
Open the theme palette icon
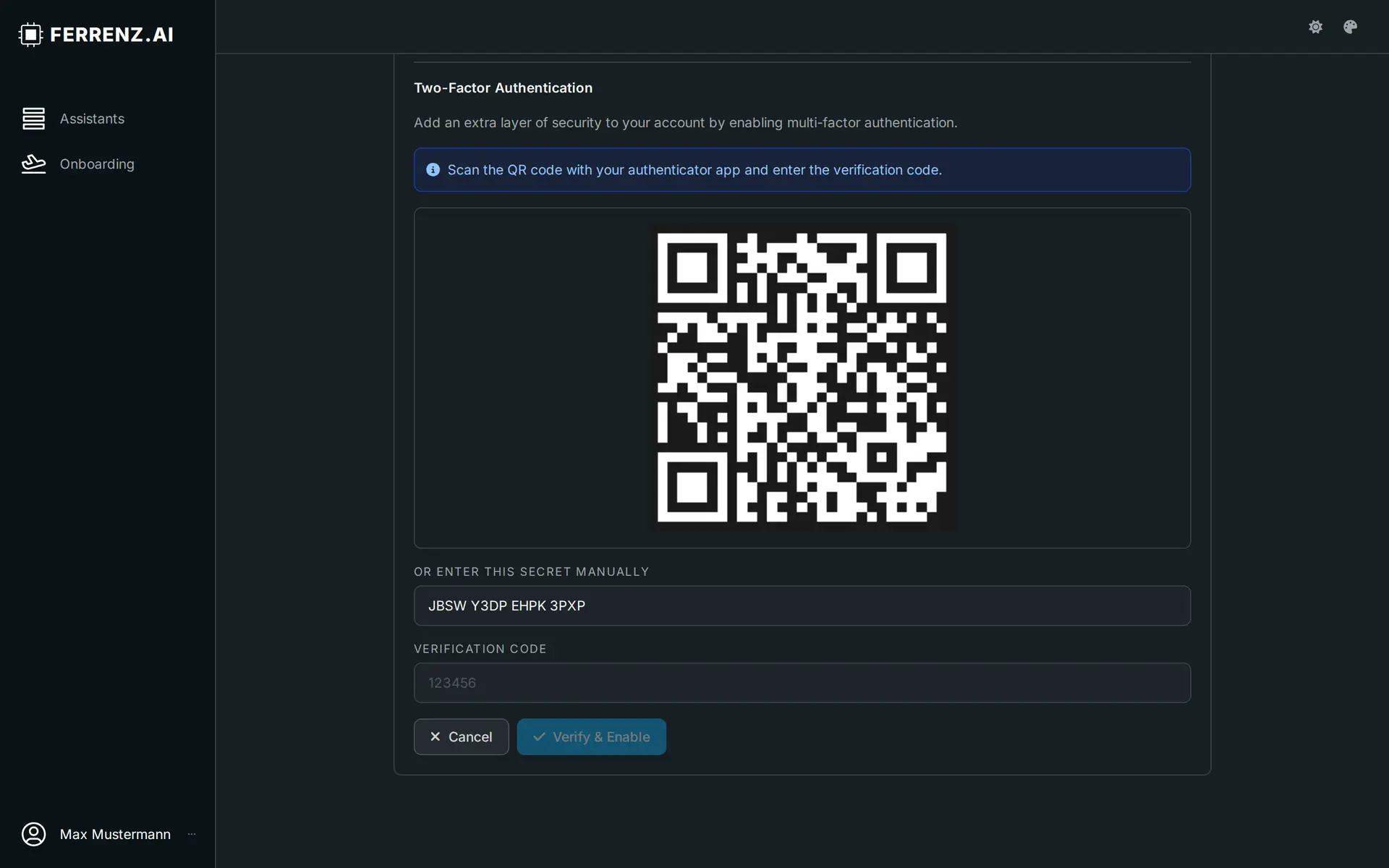(1350, 27)
